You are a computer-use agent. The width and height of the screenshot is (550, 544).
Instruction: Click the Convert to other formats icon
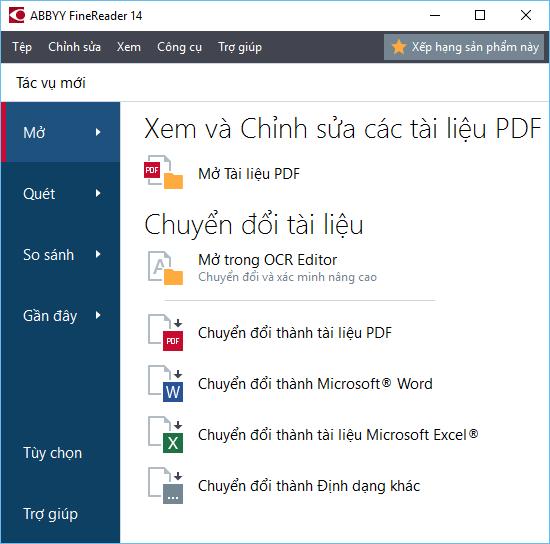[x=165, y=485]
